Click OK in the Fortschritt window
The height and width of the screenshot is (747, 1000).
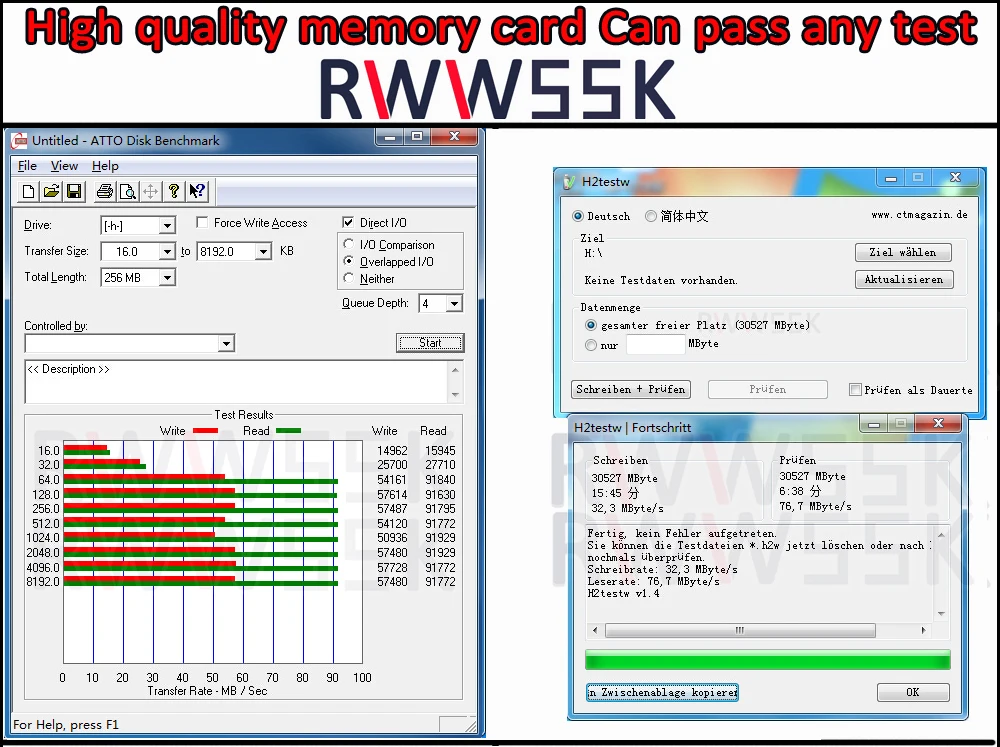[x=913, y=692]
